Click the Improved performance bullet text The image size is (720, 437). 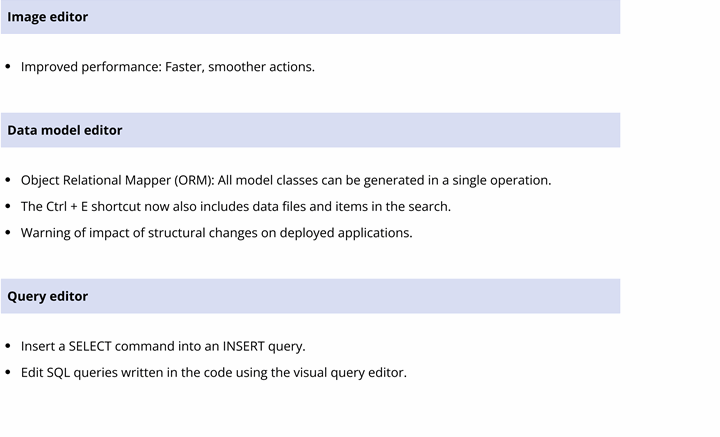coord(168,67)
